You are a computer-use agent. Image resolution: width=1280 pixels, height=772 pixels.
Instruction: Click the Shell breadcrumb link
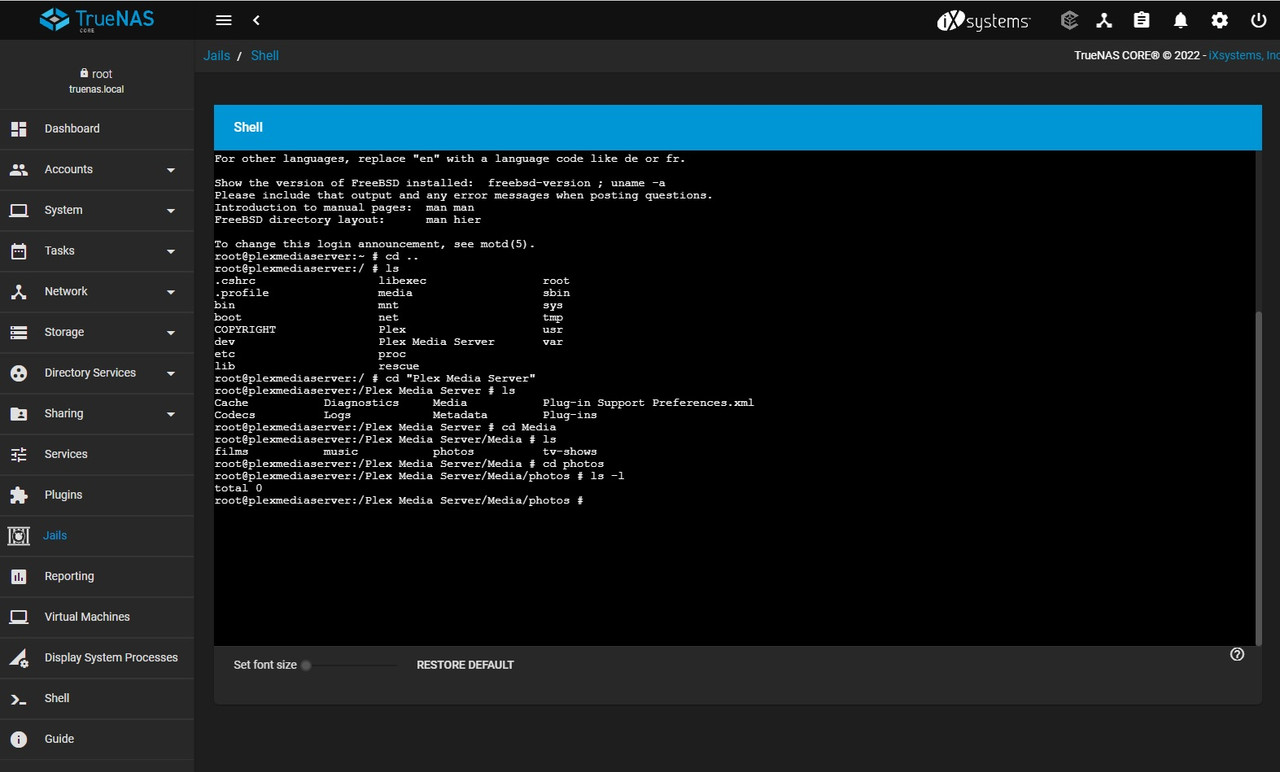click(x=265, y=56)
